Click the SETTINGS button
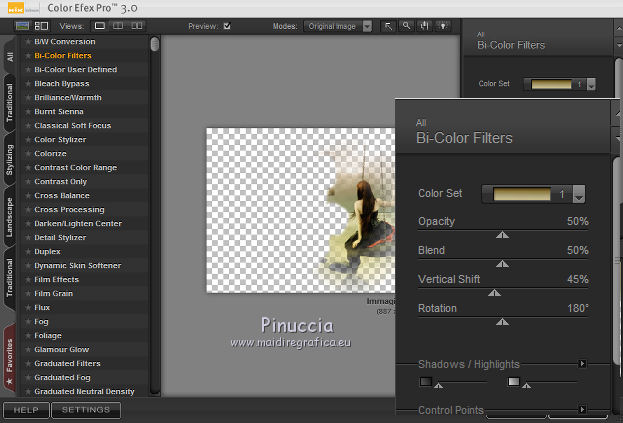This screenshot has width=623, height=423. click(86, 410)
